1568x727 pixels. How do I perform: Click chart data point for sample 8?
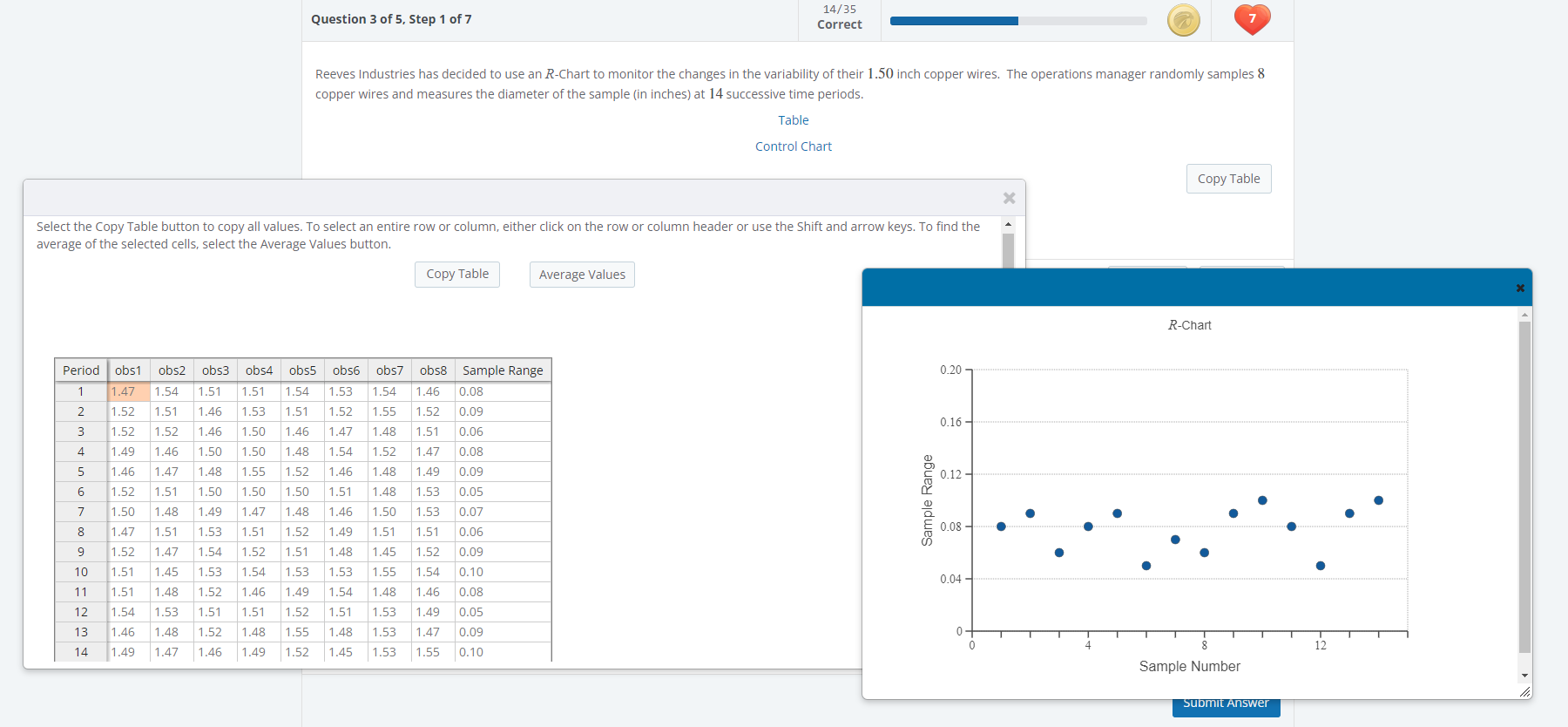[1204, 553]
